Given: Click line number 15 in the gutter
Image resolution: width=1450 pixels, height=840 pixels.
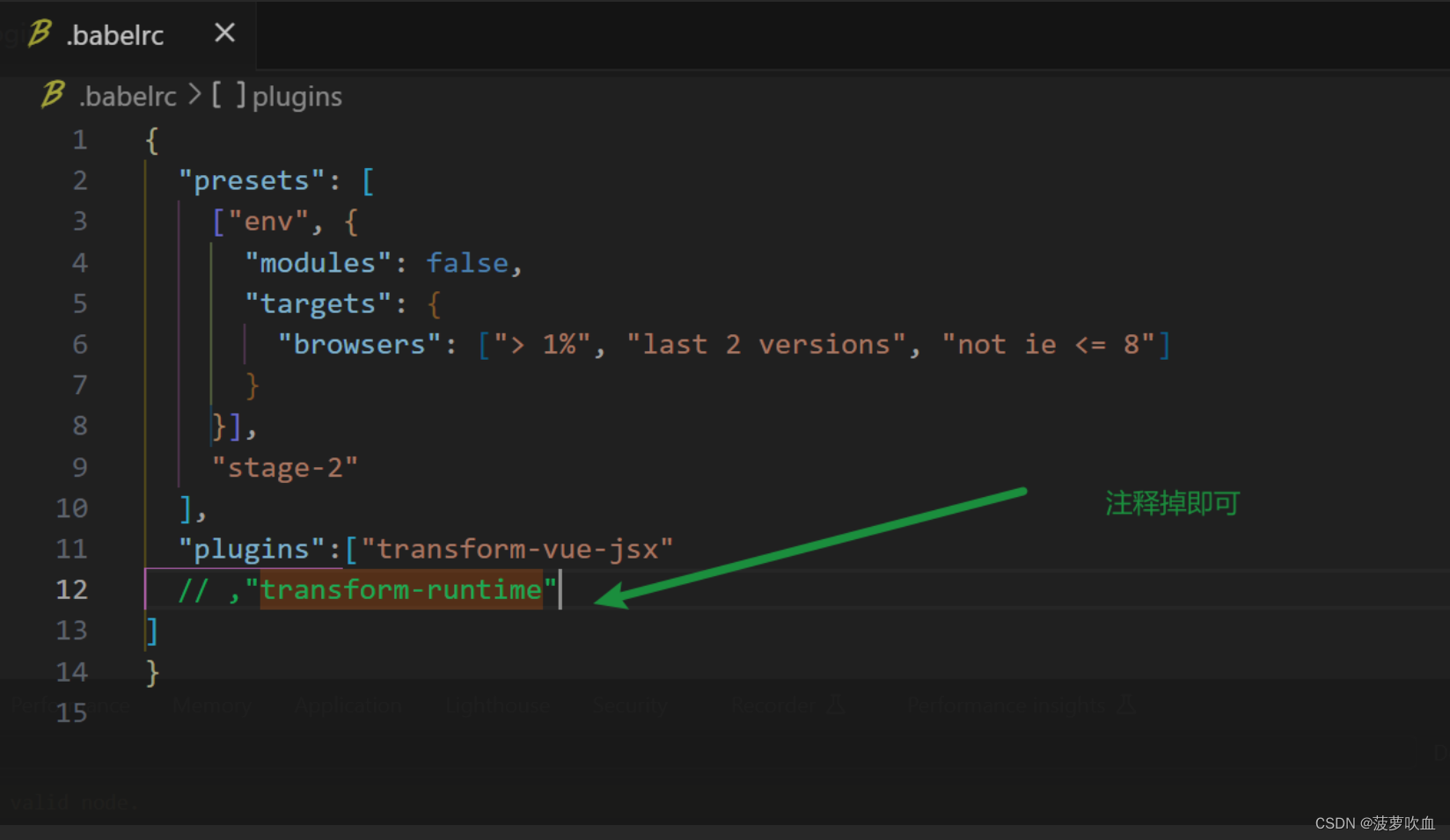Looking at the screenshot, I should point(72,712).
